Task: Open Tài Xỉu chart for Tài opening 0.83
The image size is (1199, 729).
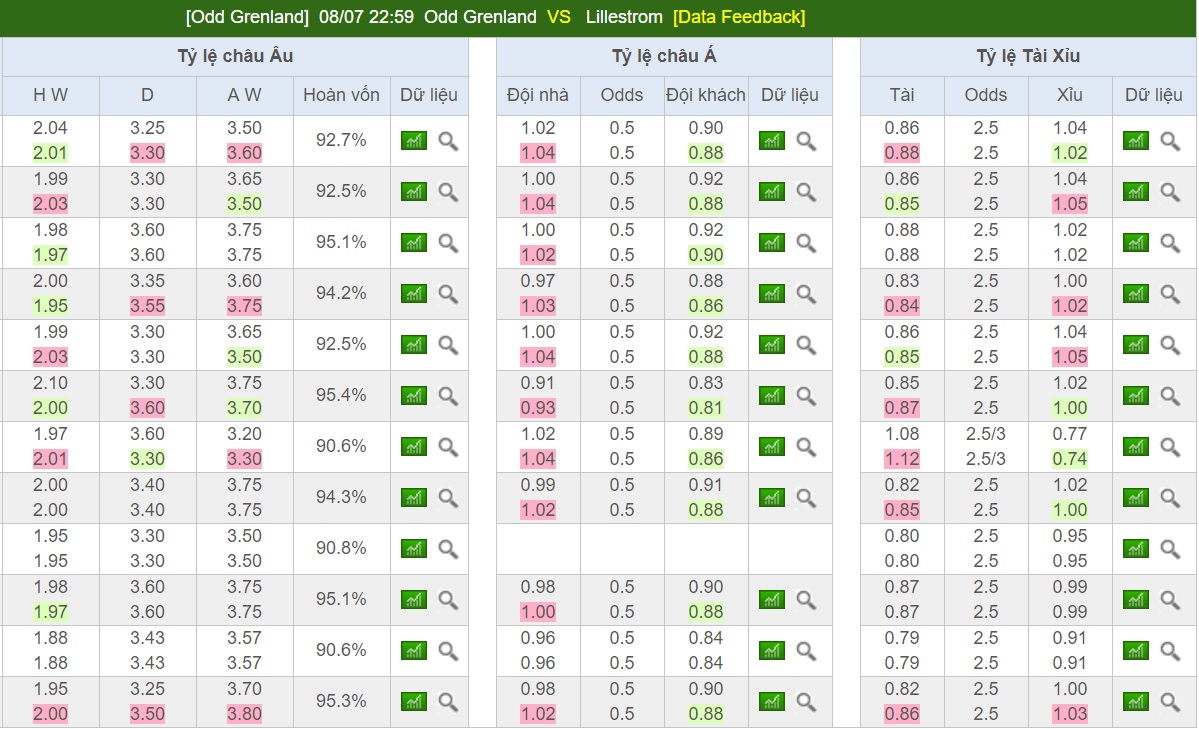Action: coord(1136,294)
